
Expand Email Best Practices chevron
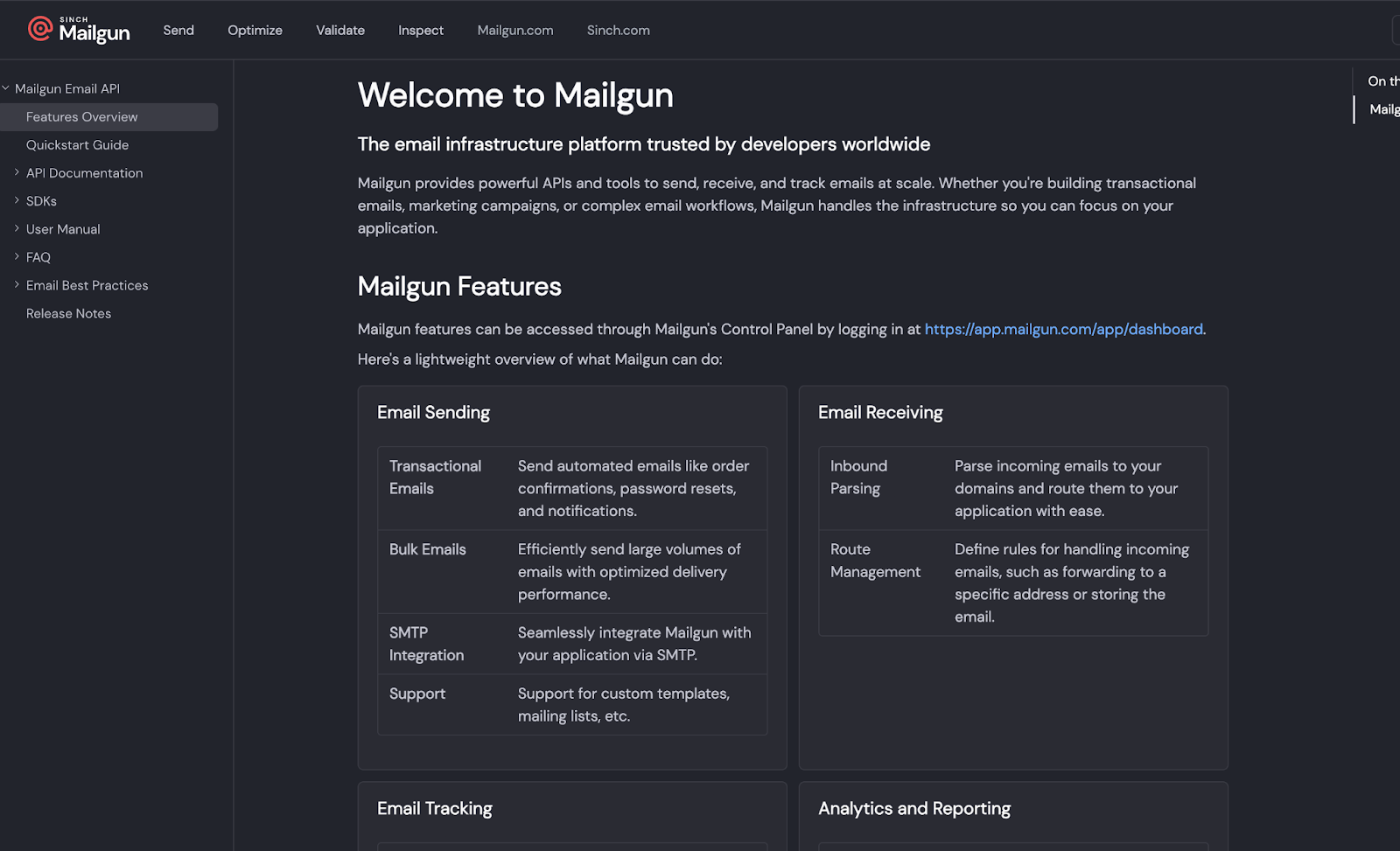pos(17,284)
